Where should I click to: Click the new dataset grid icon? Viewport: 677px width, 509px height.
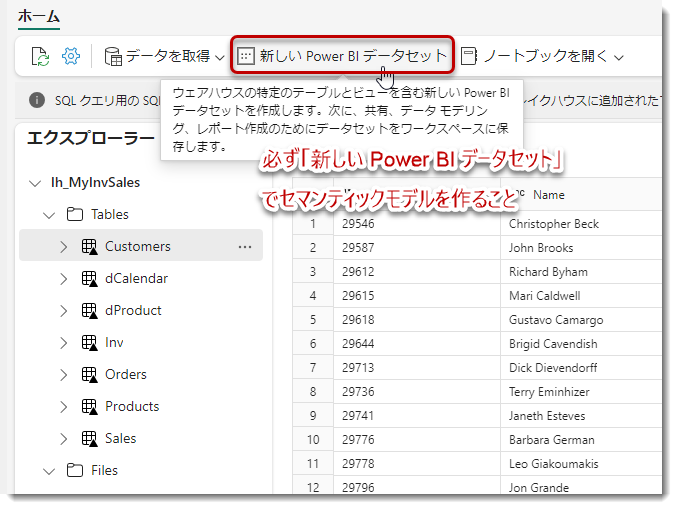point(246,56)
